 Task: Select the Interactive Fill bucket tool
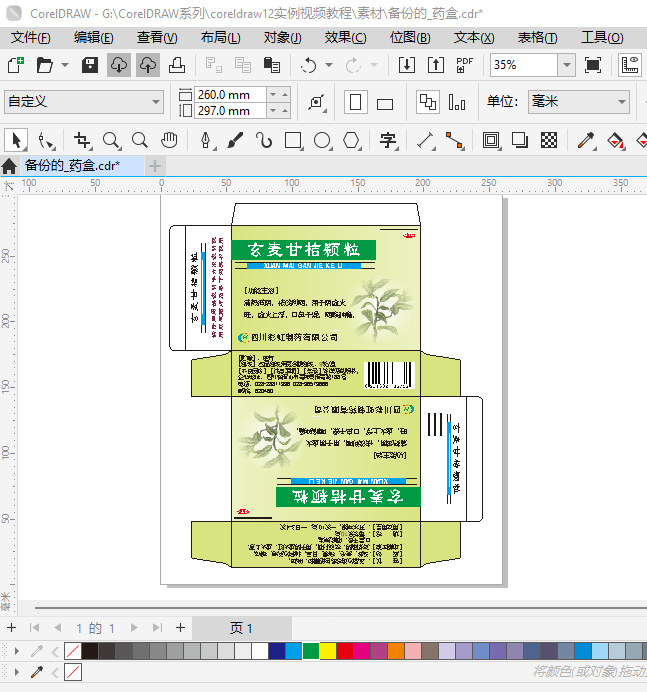(x=615, y=141)
